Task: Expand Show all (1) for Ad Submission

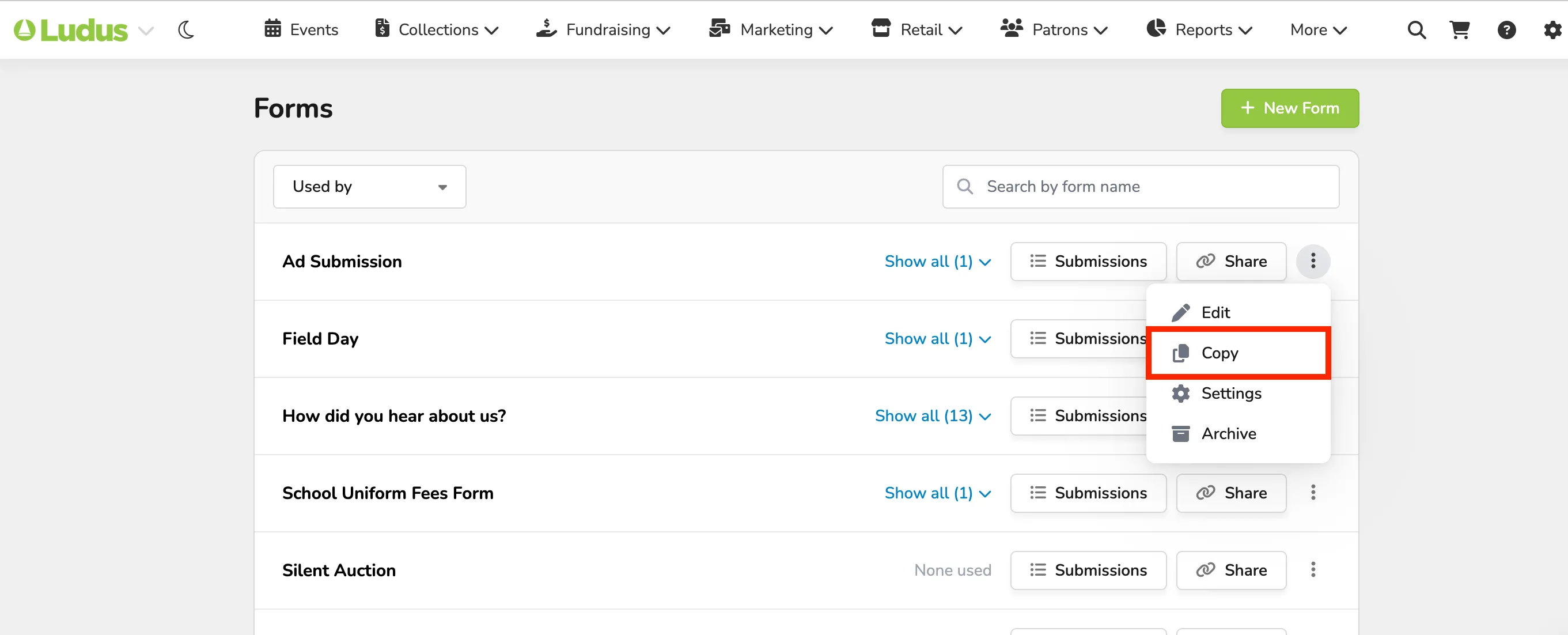Action: tap(938, 261)
